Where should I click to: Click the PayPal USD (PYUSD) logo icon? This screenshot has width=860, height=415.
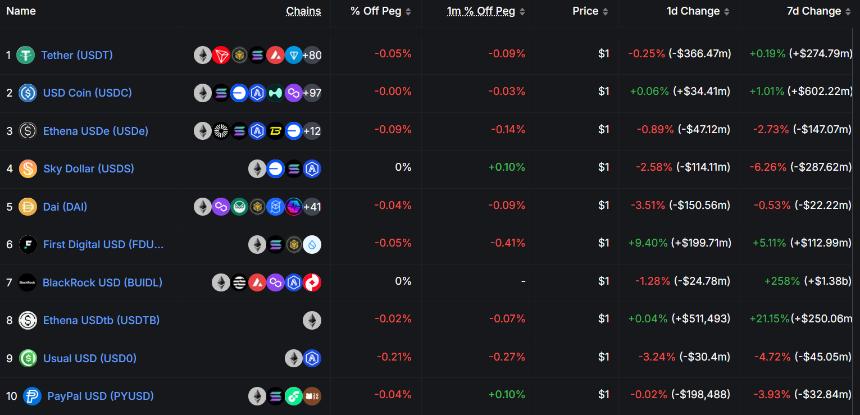(x=31, y=396)
